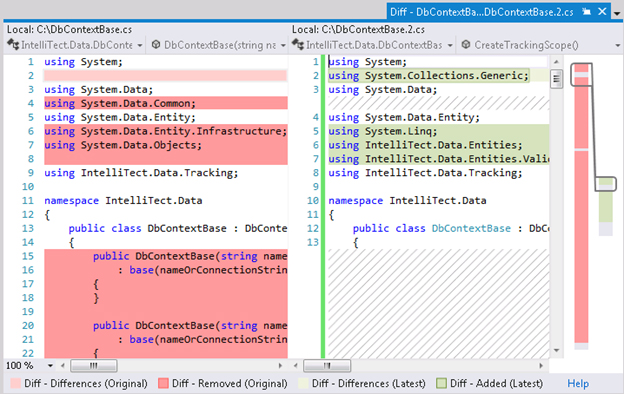The width and height of the screenshot is (624, 394).
Task: Close the Diff DbContextBase tab
Action: point(603,12)
